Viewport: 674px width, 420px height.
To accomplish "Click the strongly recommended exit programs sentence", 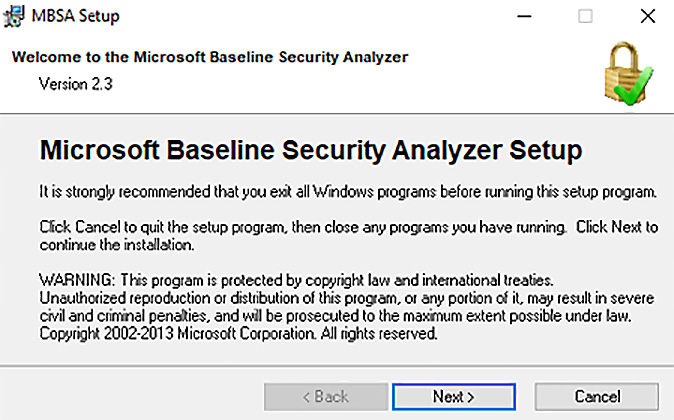I will coord(348,192).
